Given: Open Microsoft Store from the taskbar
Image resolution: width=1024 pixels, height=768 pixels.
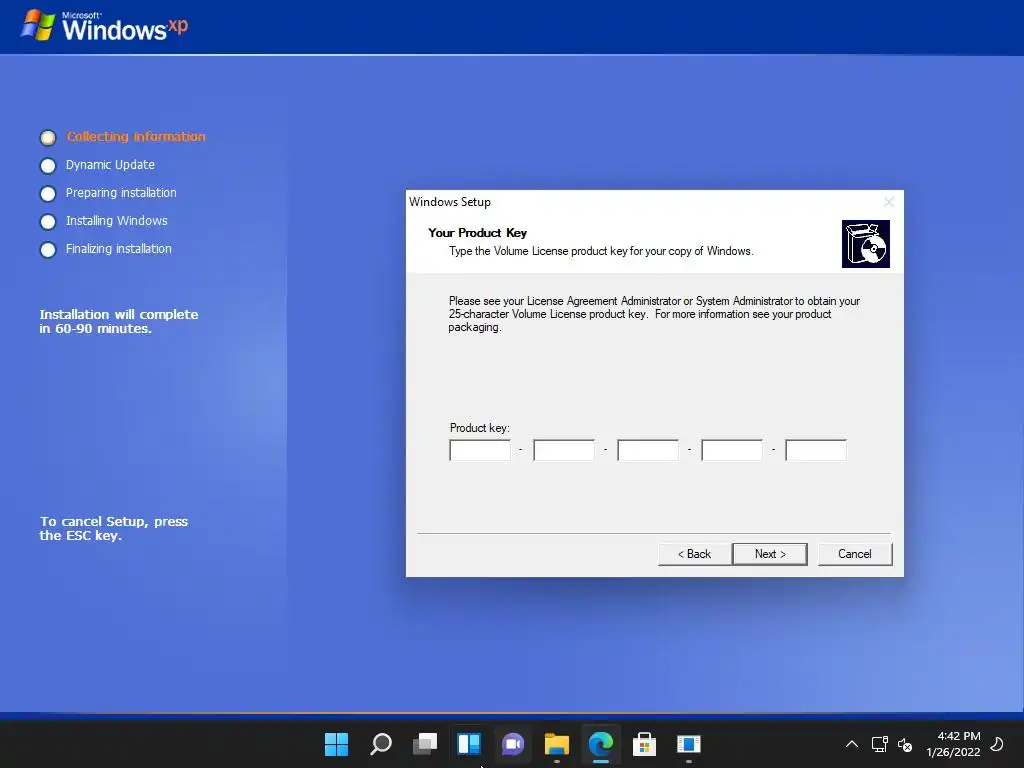Looking at the screenshot, I should 645,744.
